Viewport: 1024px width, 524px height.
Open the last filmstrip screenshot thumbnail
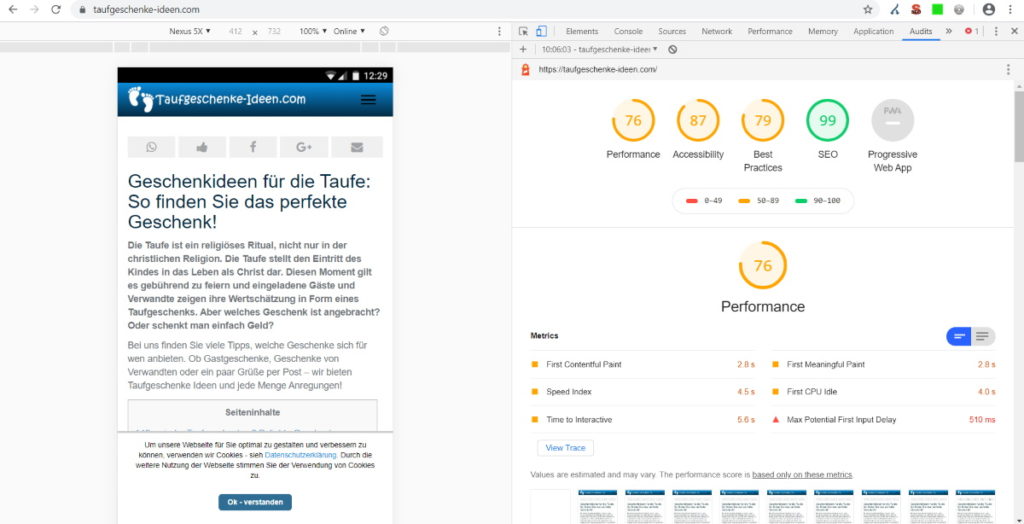point(975,506)
